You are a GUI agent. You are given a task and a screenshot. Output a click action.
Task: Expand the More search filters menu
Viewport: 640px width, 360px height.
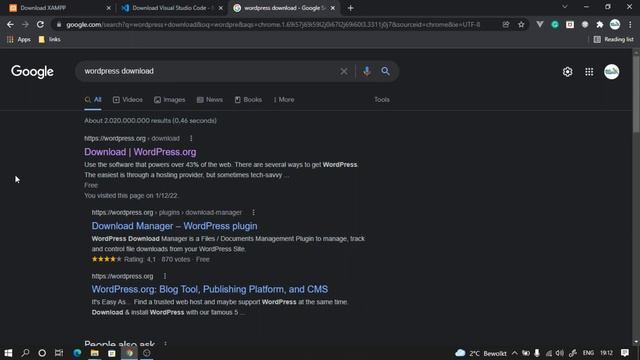click(x=284, y=100)
